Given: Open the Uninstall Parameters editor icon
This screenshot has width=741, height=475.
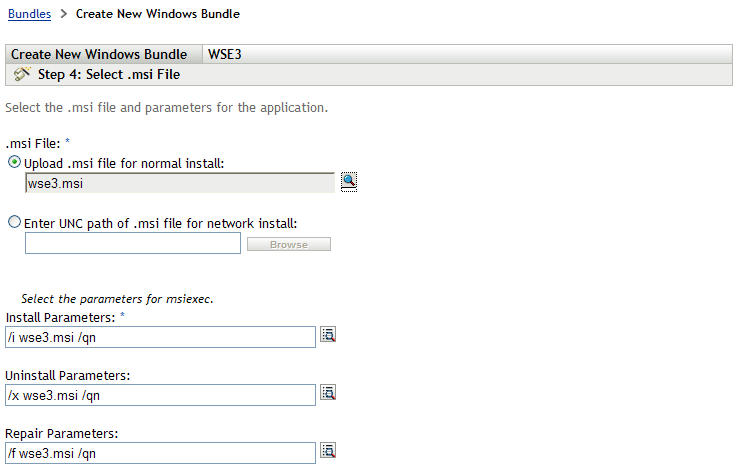Looking at the screenshot, I should [x=327, y=393].
